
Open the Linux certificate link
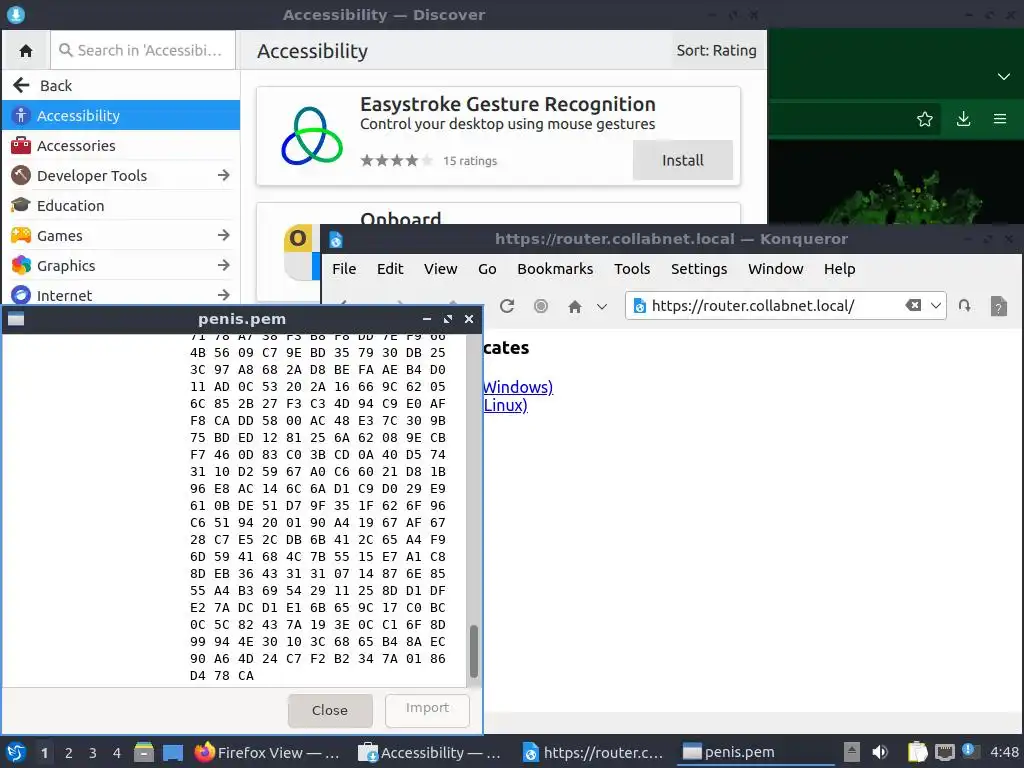[505, 405]
